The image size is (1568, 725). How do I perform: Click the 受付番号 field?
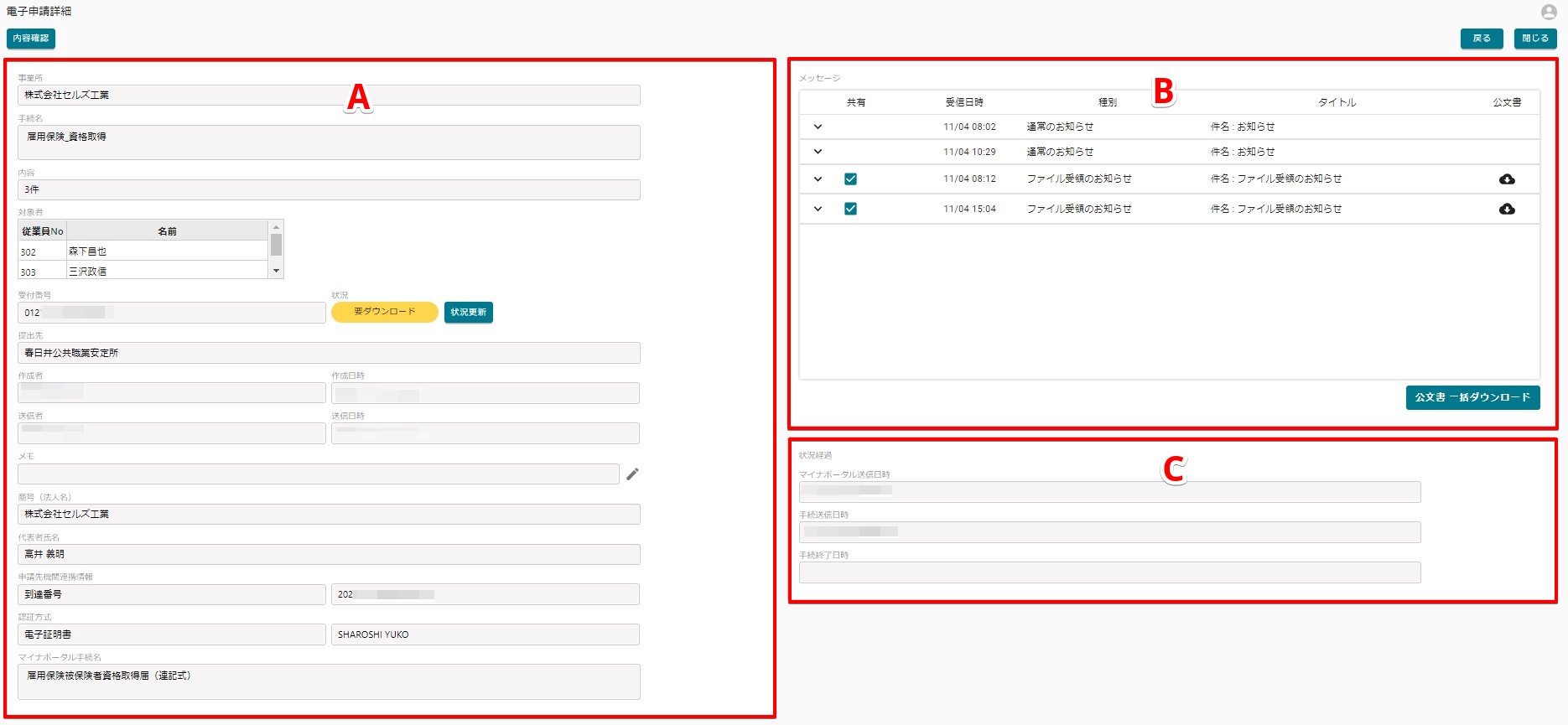pos(172,313)
